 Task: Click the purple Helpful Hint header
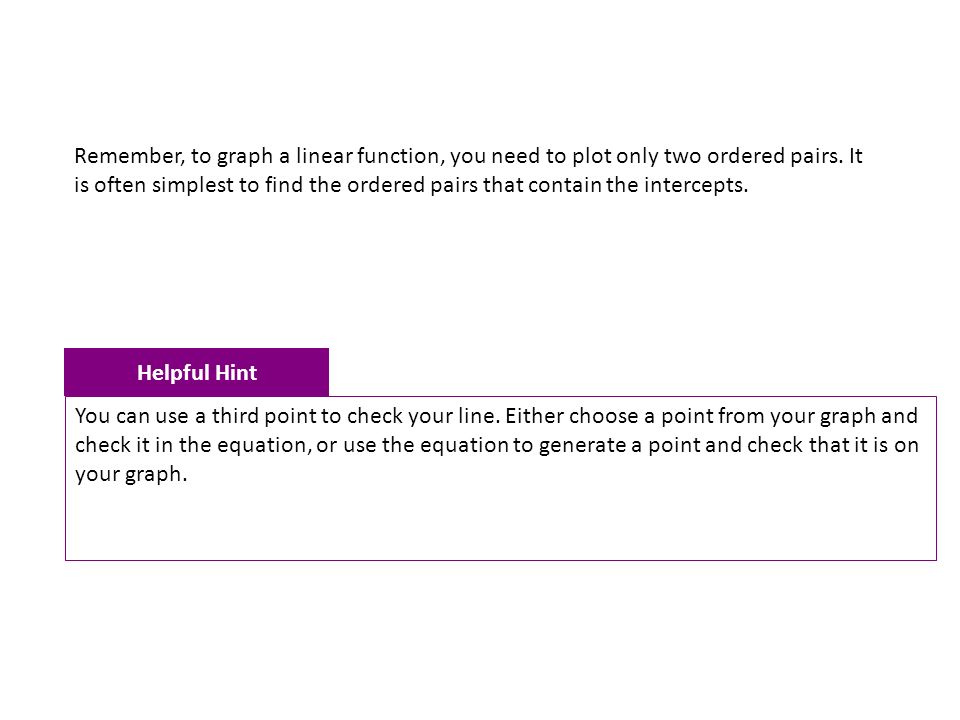pyautogui.click(x=197, y=372)
